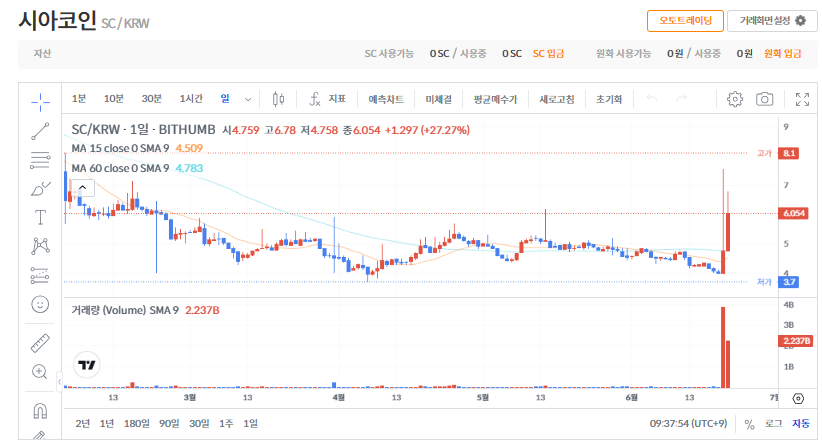Image resolution: width=822 pixels, height=443 pixels.
Task: Set chart range to 1주
Action: click(x=226, y=424)
